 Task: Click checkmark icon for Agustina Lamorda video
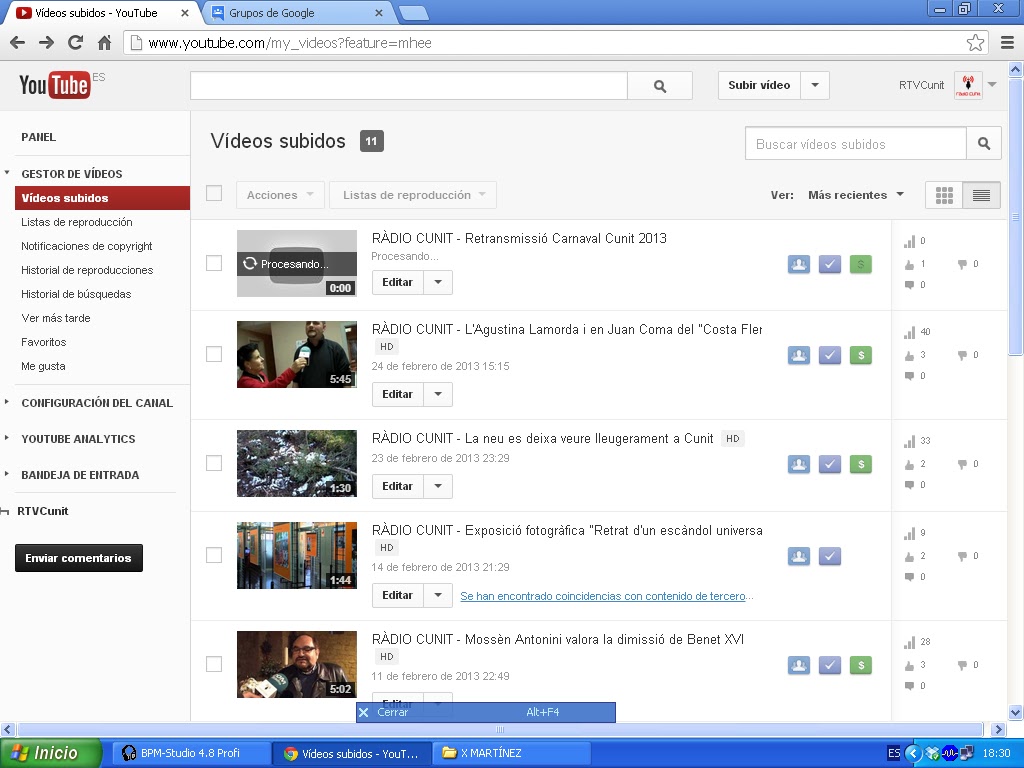point(829,355)
